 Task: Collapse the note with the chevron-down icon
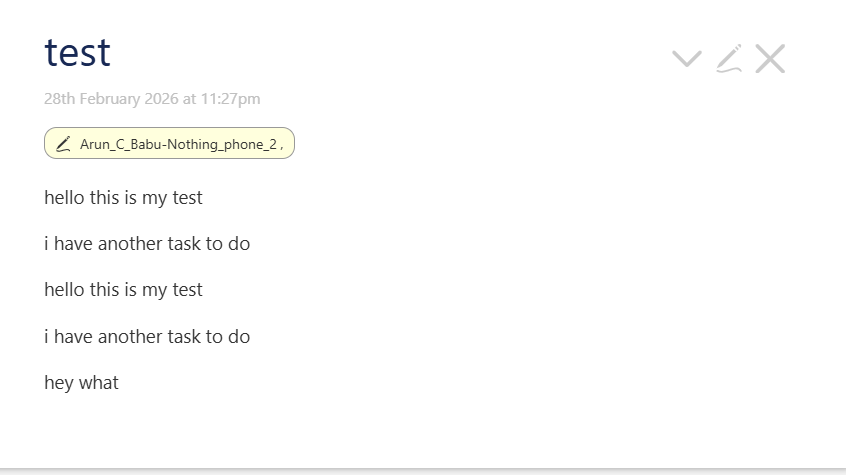click(686, 59)
